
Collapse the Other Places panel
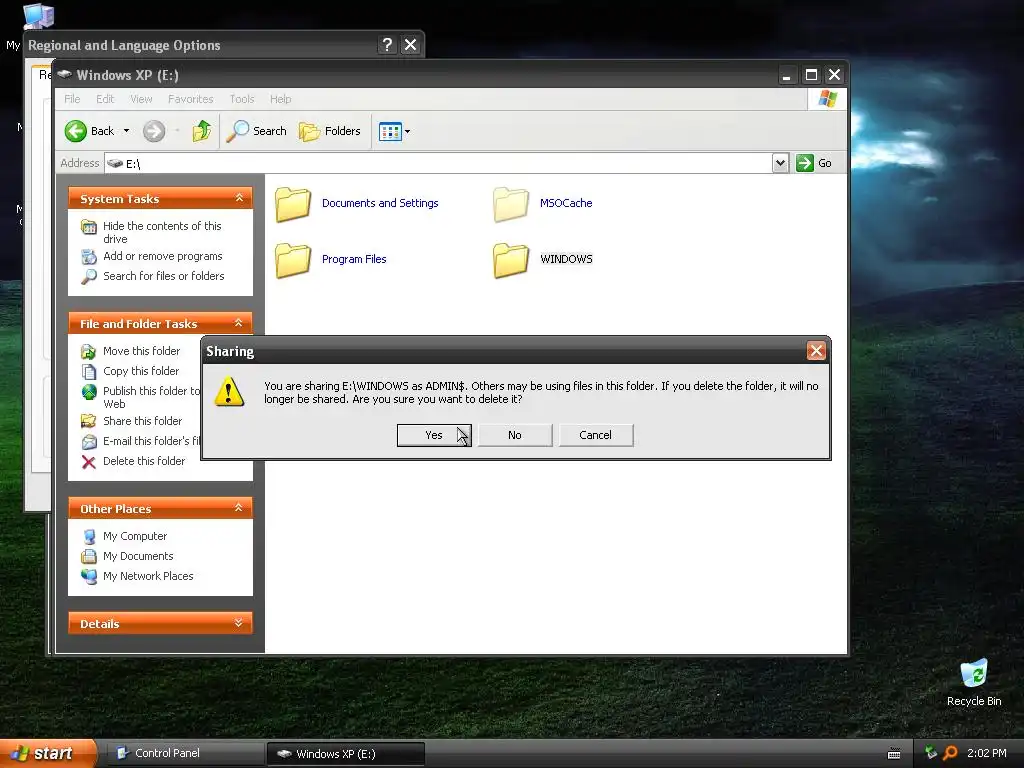pyautogui.click(x=239, y=508)
